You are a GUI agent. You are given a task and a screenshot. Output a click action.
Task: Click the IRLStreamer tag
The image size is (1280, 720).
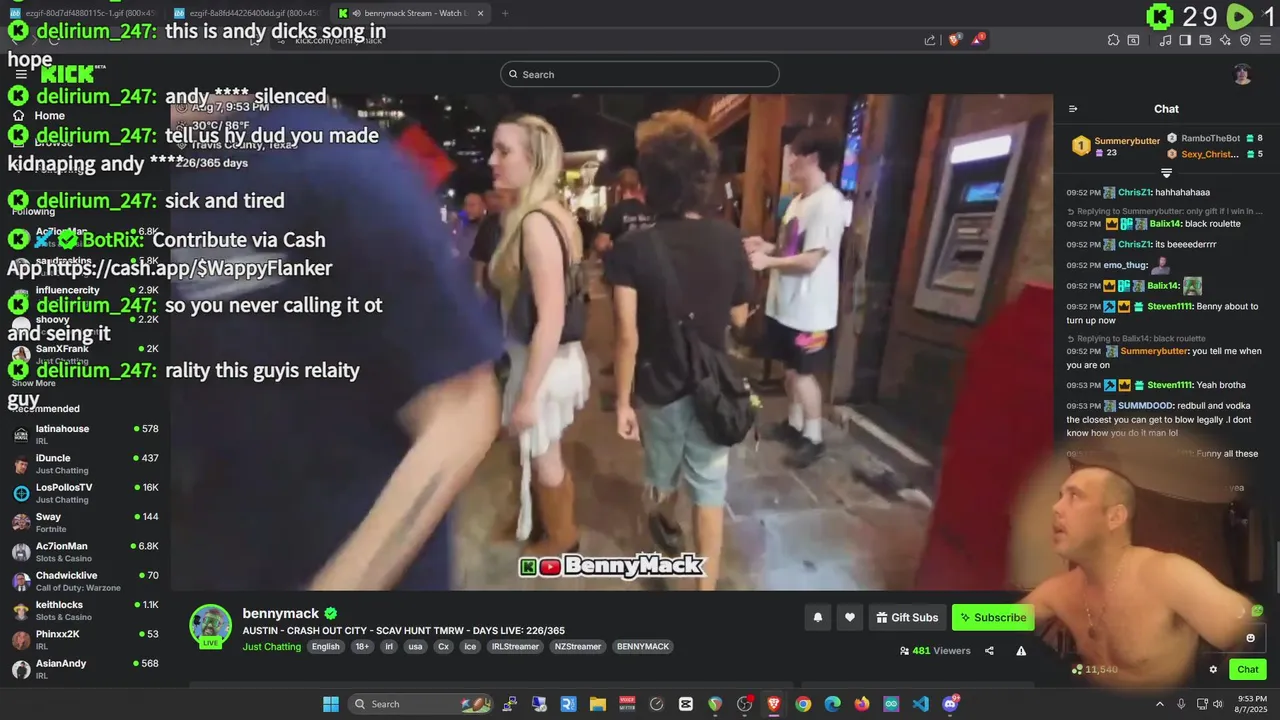(x=515, y=647)
